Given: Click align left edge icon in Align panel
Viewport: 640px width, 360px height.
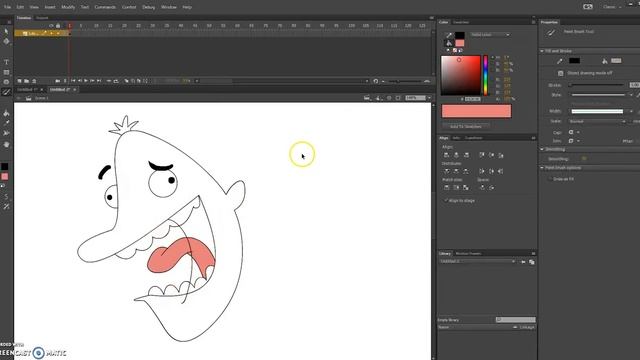Looking at the screenshot, I should [x=447, y=155].
